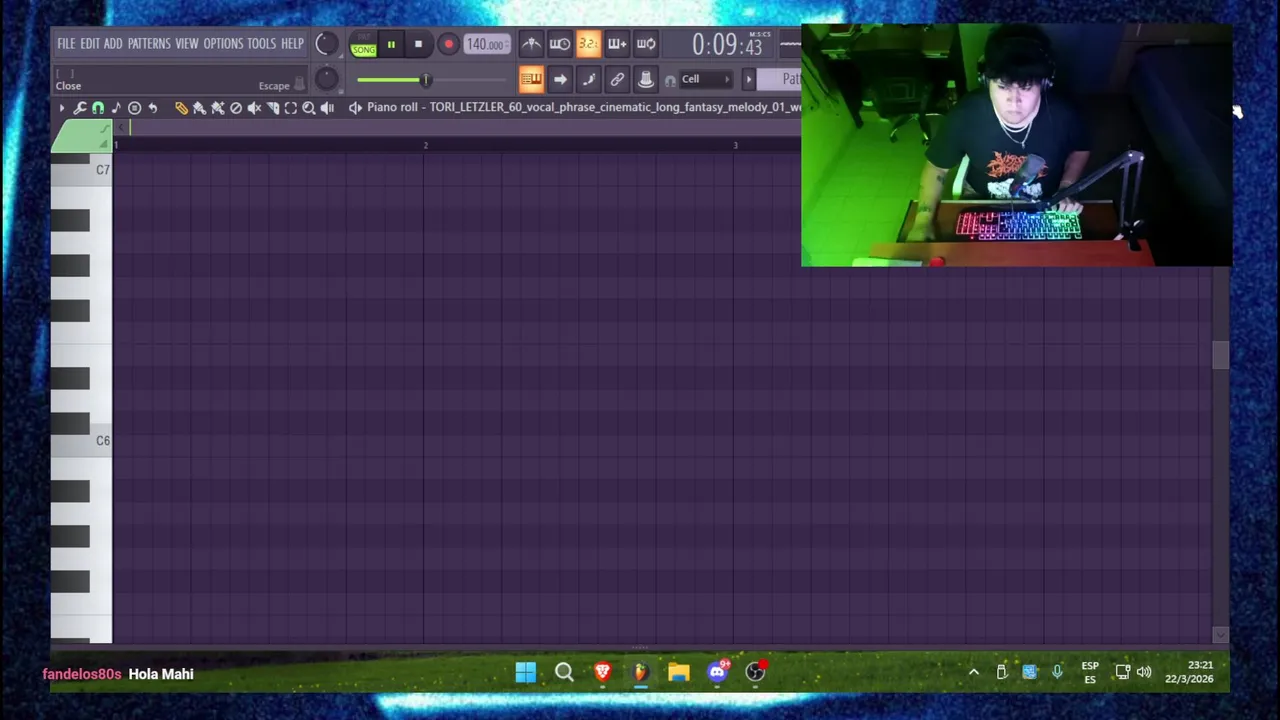Select the Delete tool
This screenshot has height=720, width=1280.
[x=236, y=108]
